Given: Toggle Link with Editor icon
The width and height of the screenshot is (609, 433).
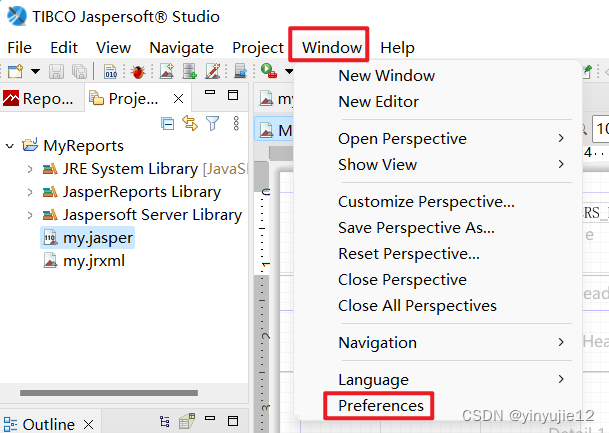Looking at the screenshot, I should (190, 123).
